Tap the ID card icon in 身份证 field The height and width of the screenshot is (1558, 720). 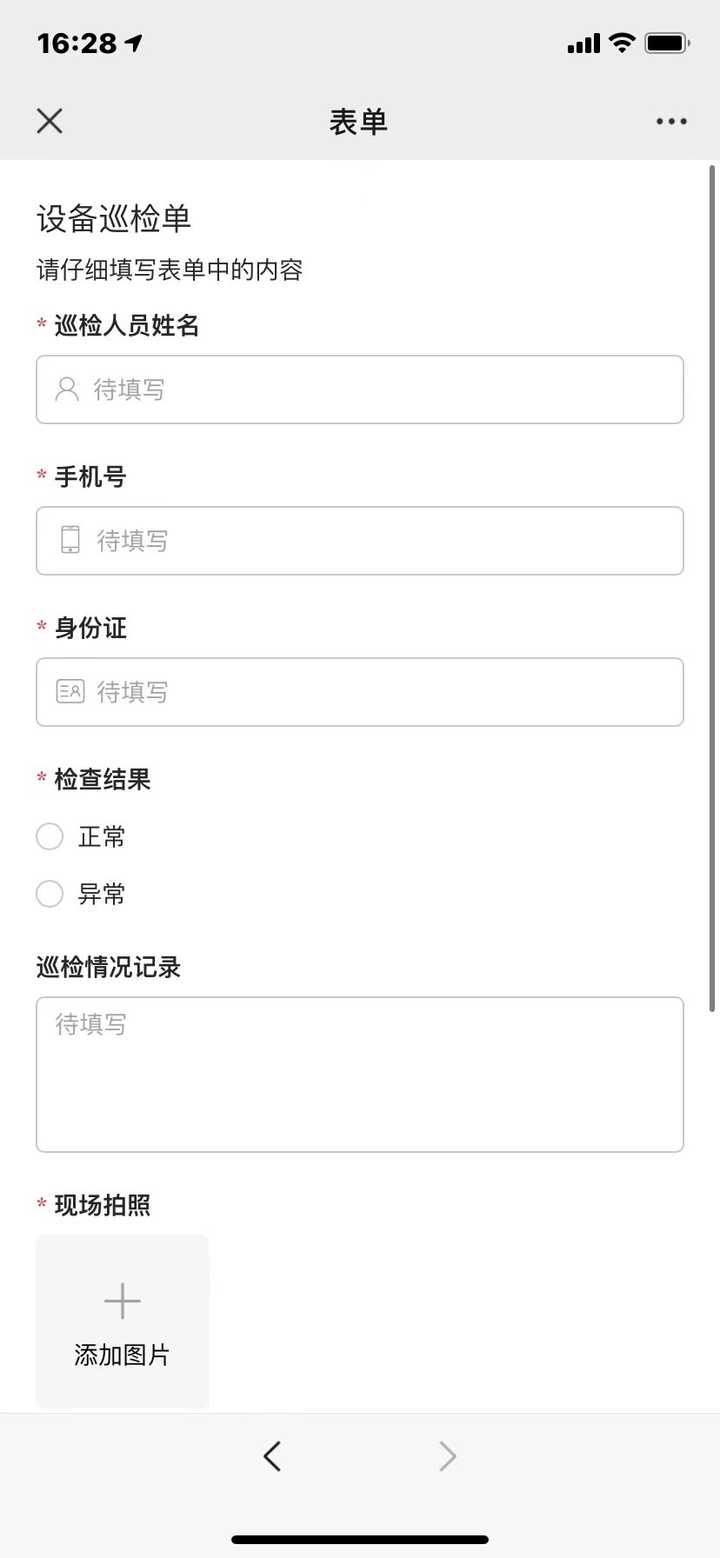pos(70,691)
